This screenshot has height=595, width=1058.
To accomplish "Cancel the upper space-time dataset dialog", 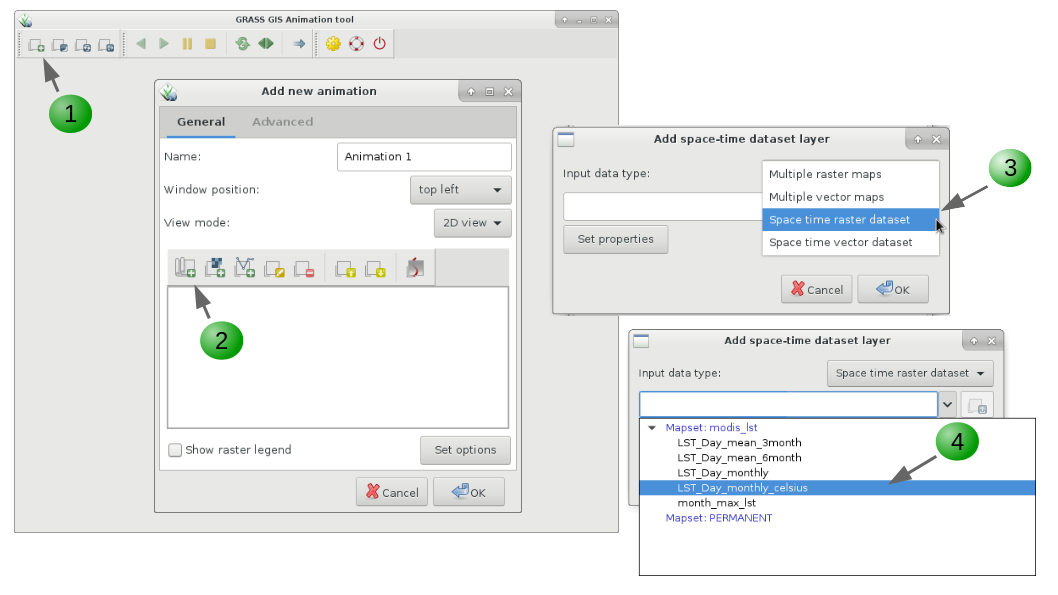I will pyautogui.click(x=816, y=289).
